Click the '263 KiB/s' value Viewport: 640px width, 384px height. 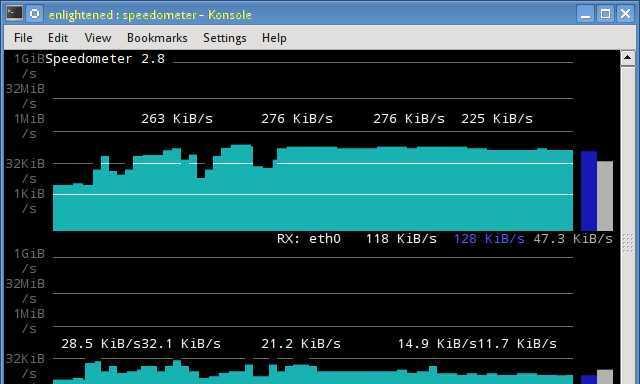pyautogui.click(x=177, y=119)
